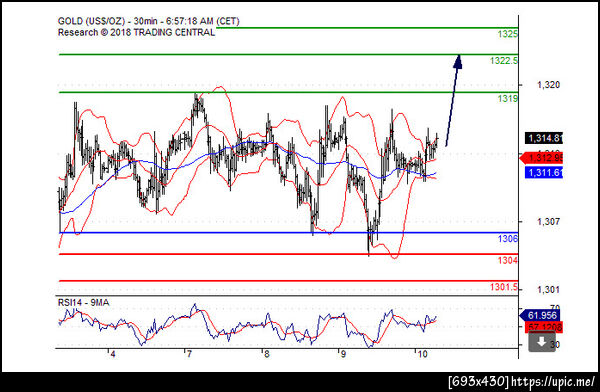The width and height of the screenshot is (600, 392).
Task: Click the 1325 resistance level label
Action: click(x=507, y=34)
